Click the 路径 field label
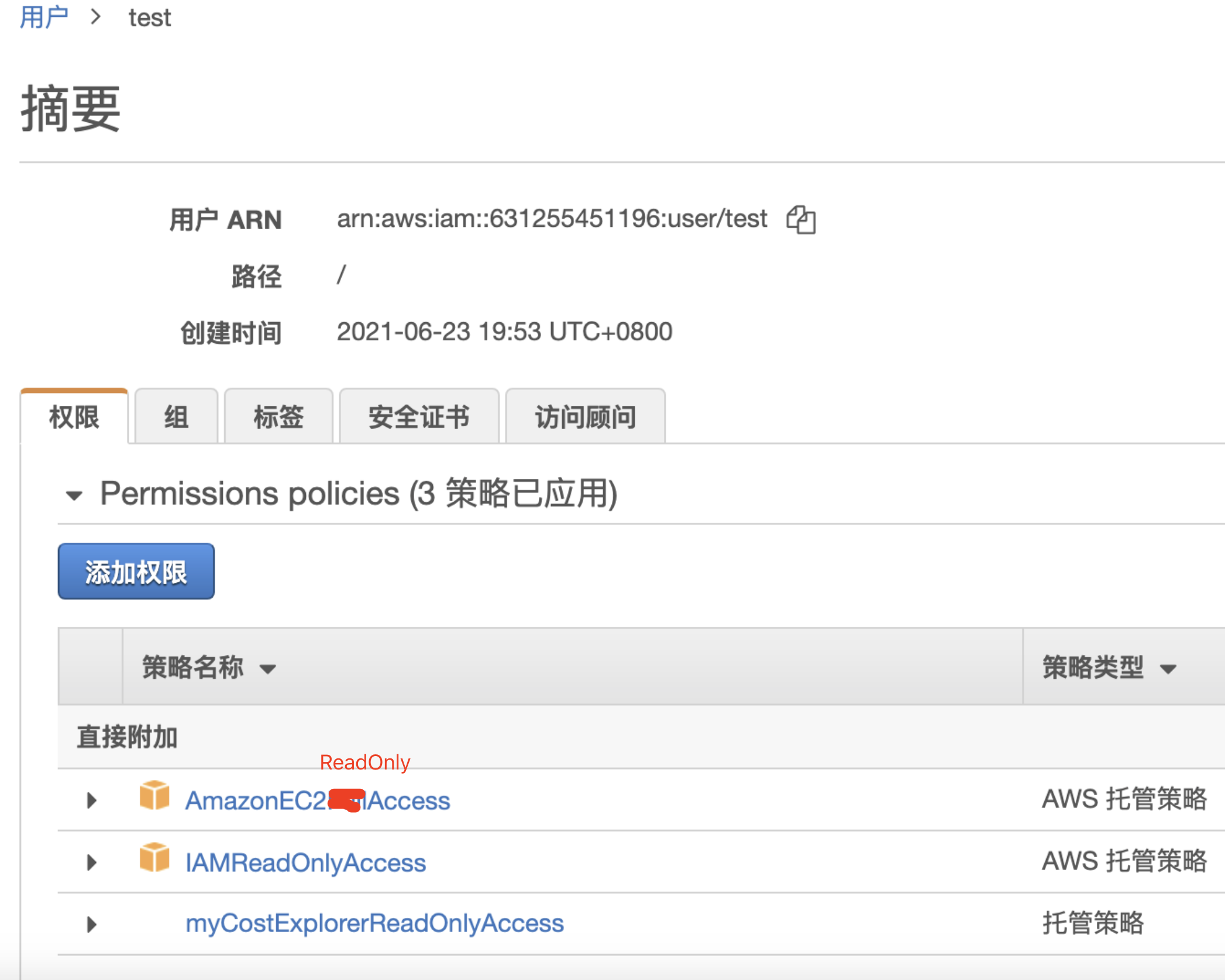Image resolution: width=1225 pixels, height=980 pixels. 256,276
